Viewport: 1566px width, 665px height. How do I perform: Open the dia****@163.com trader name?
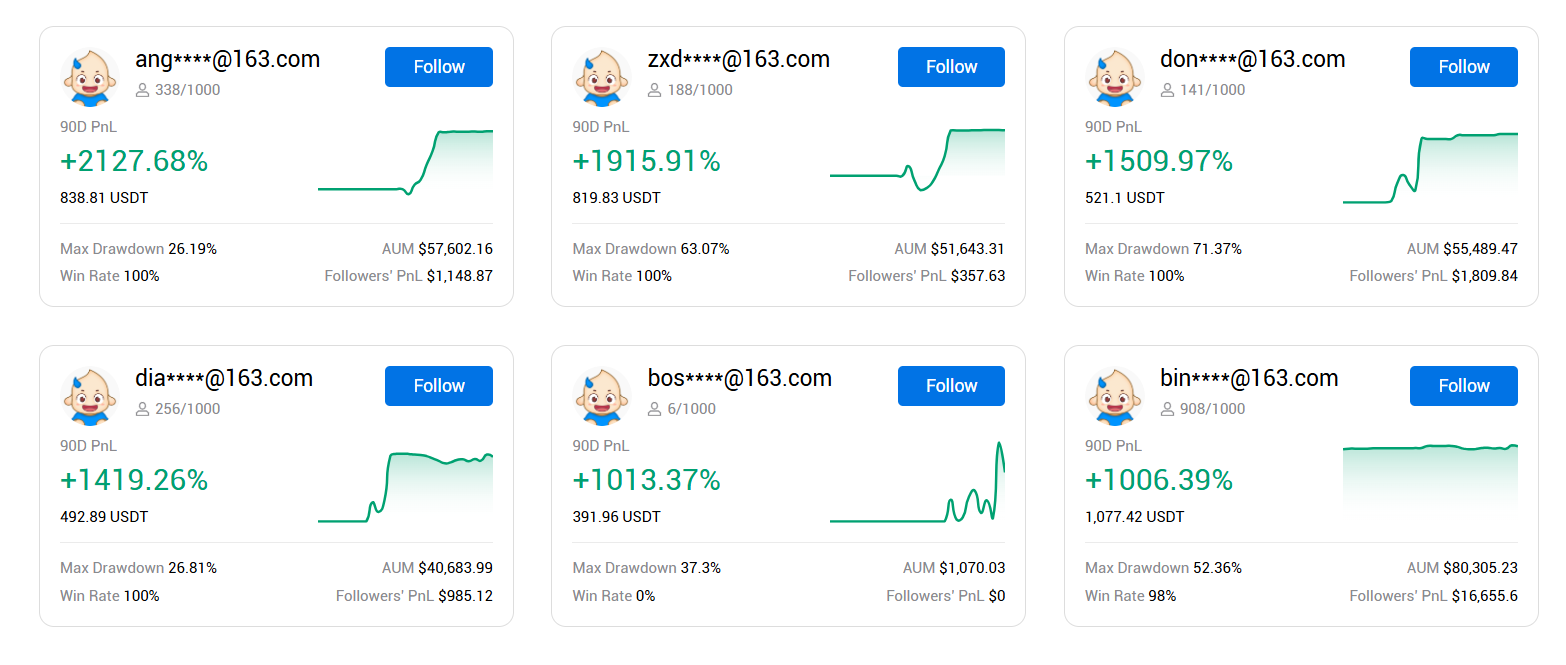(224, 379)
